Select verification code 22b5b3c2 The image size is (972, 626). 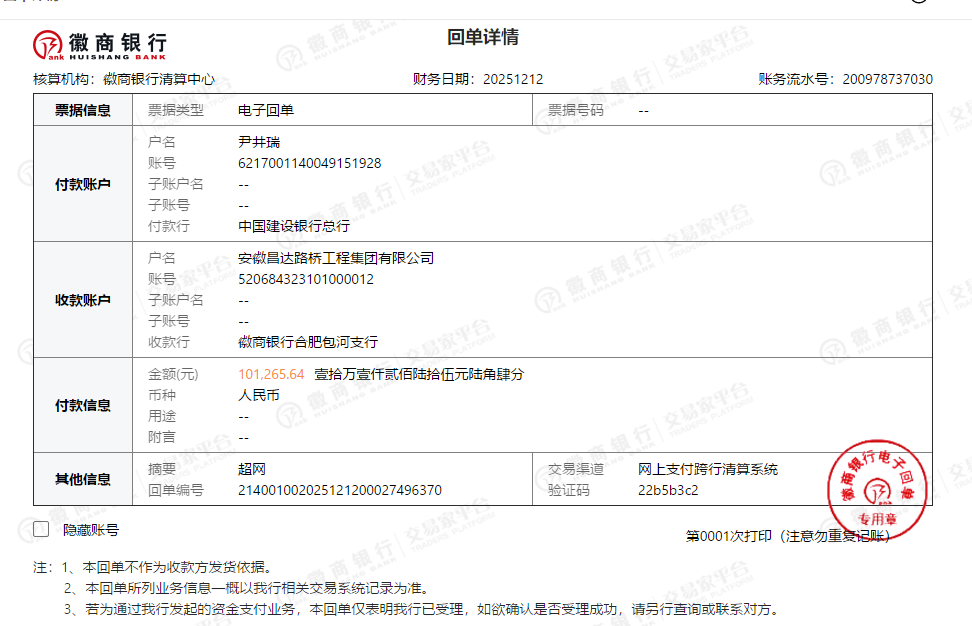pos(668,490)
